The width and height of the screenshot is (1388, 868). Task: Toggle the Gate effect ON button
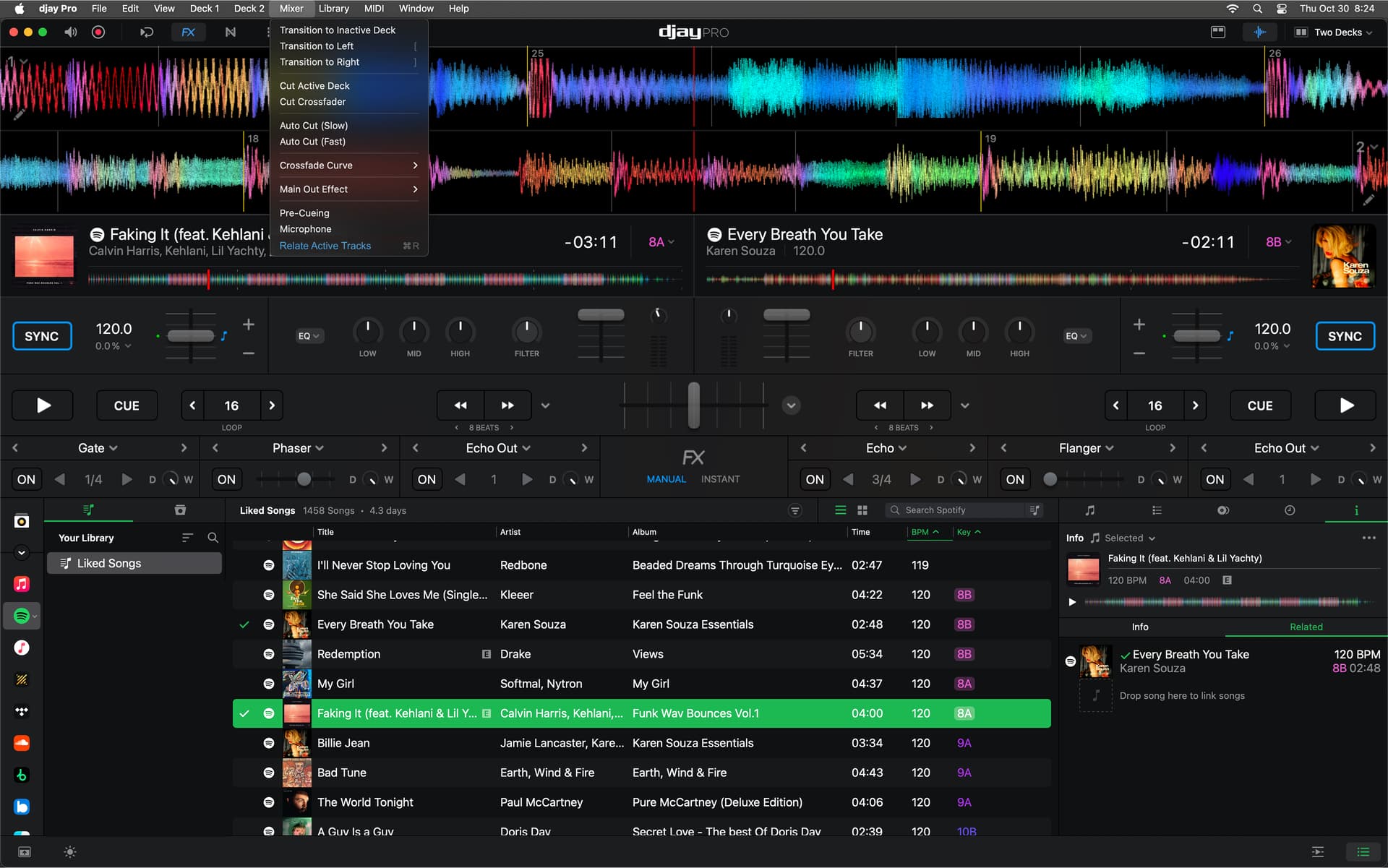26,479
